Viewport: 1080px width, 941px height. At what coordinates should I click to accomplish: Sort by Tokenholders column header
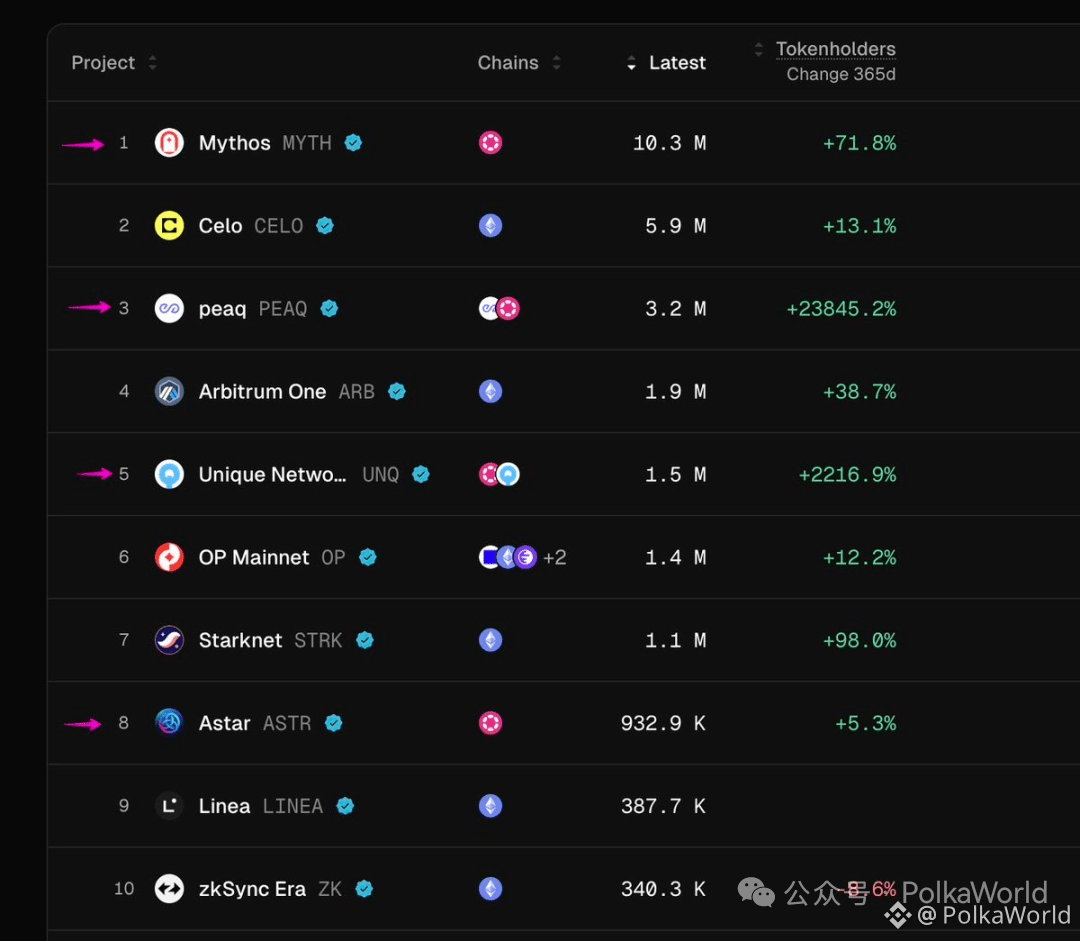click(x=835, y=49)
